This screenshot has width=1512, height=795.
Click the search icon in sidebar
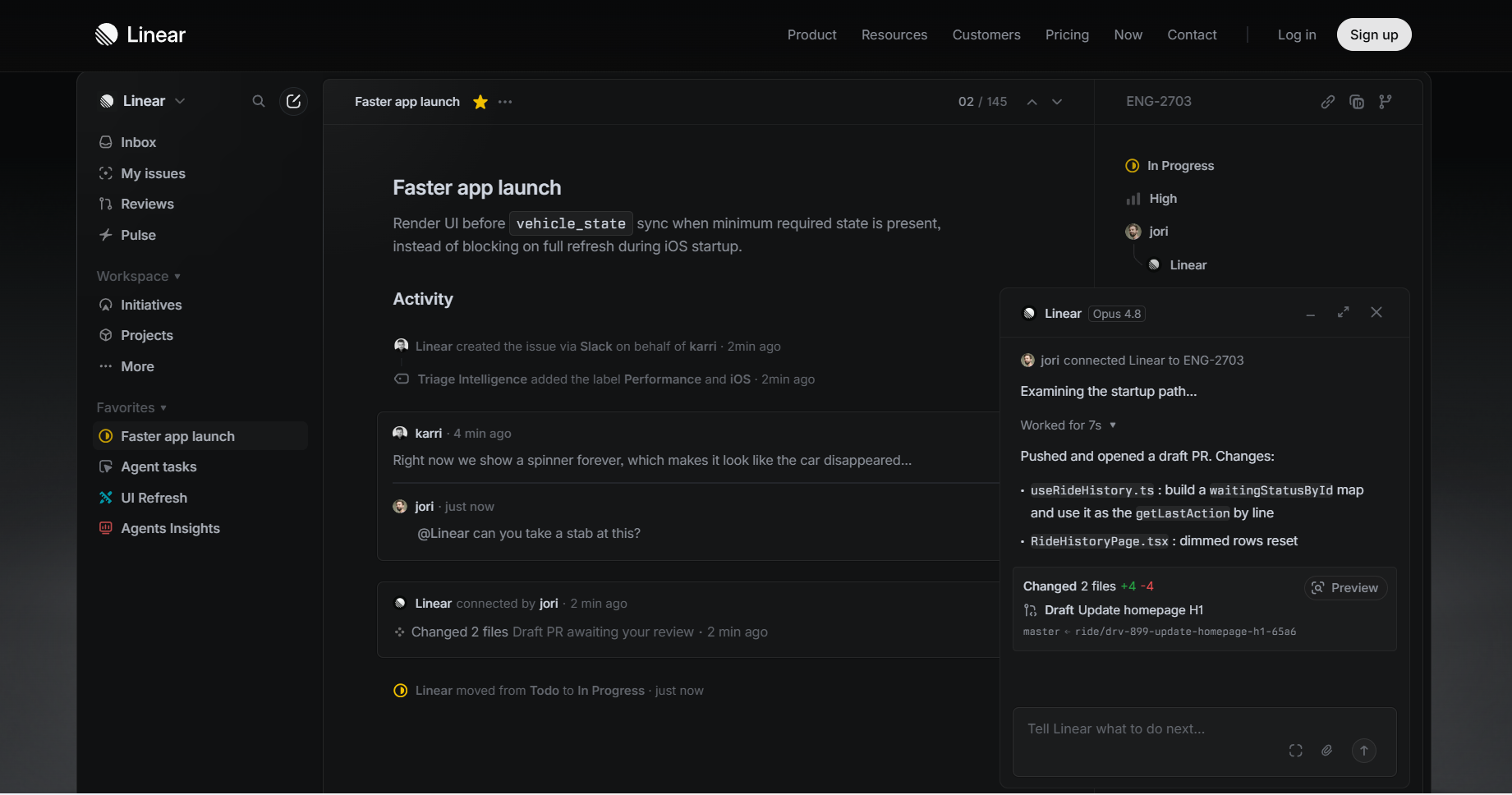(x=259, y=101)
